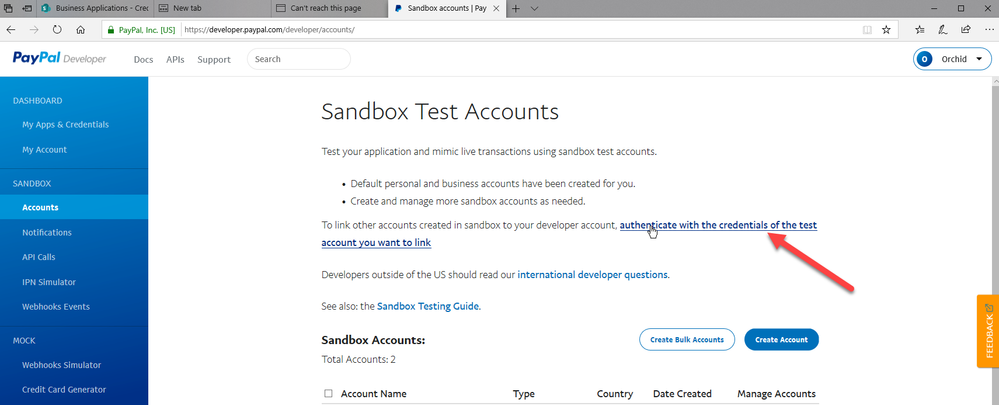The width and height of the screenshot is (999, 405).
Task: Click the Total Accounts: 2 text
Action: pyautogui.click(x=359, y=360)
